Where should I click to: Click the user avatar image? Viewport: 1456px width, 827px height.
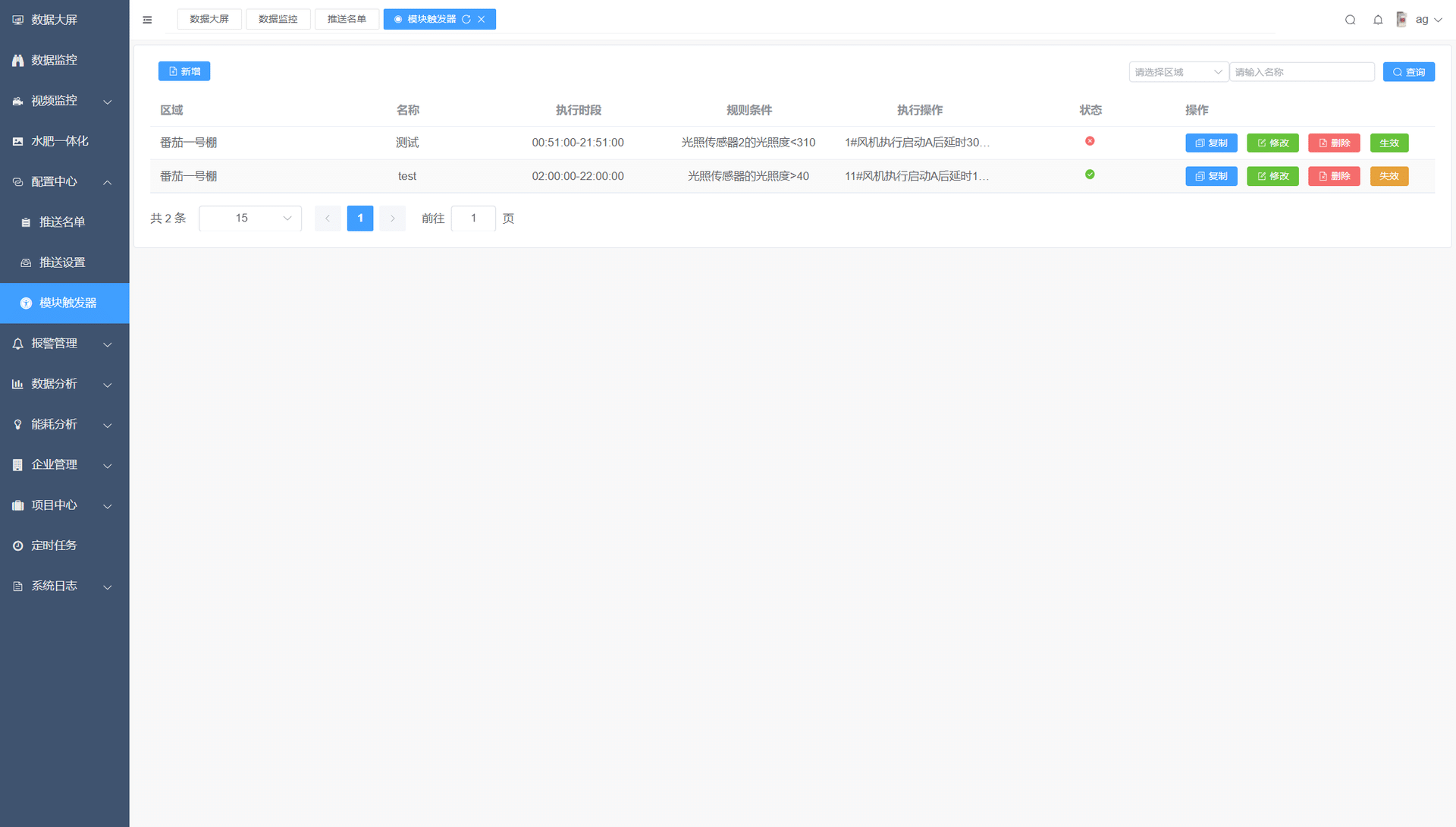(x=1401, y=20)
